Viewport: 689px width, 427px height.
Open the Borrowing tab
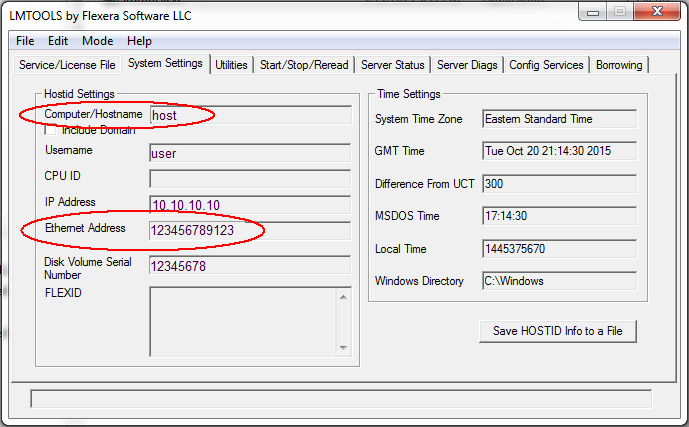(x=619, y=65)
